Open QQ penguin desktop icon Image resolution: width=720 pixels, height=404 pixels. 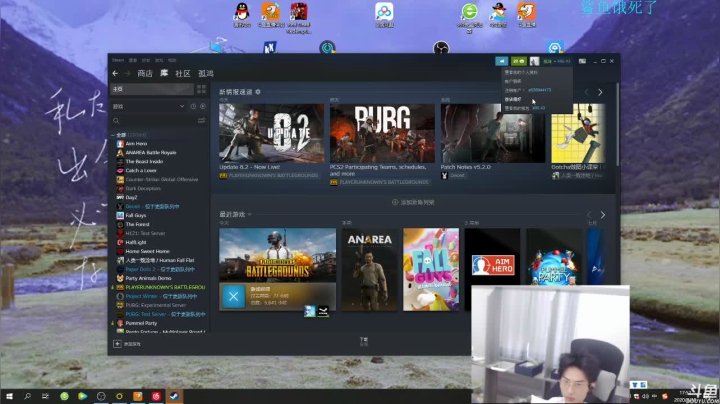(242, 15)
